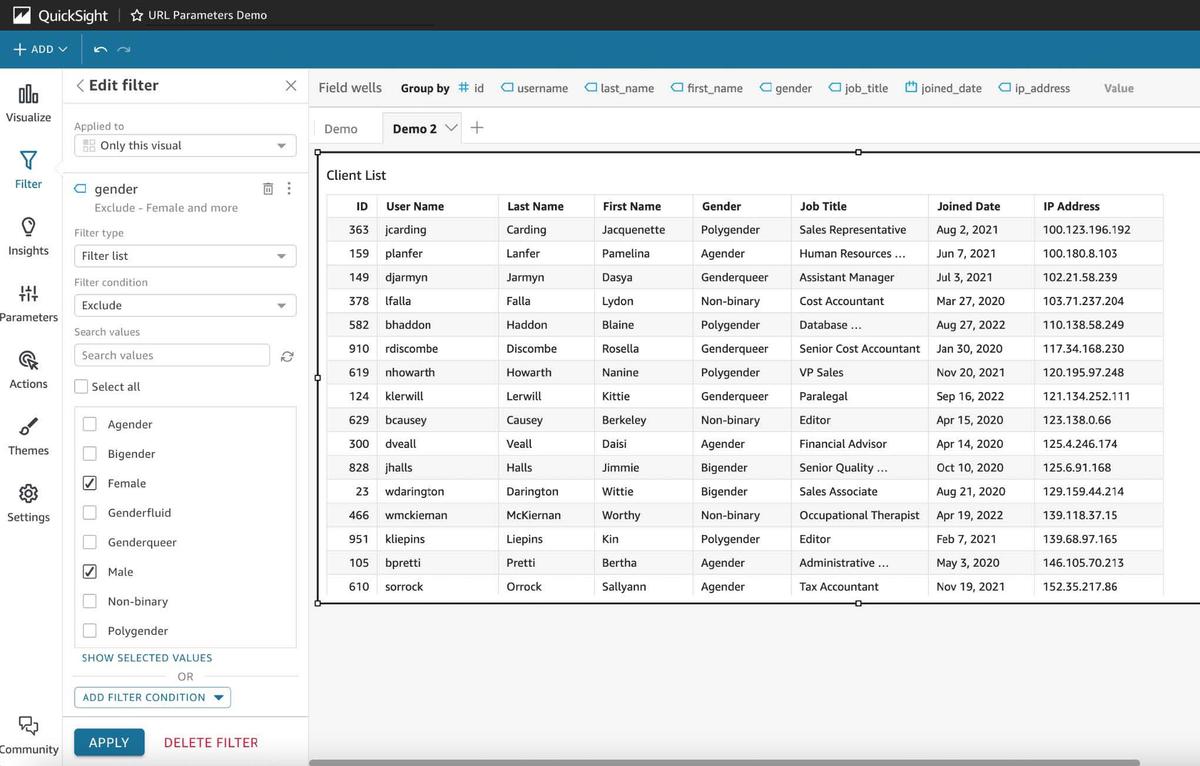Click the APPLY button

click(x=109, y=742)
